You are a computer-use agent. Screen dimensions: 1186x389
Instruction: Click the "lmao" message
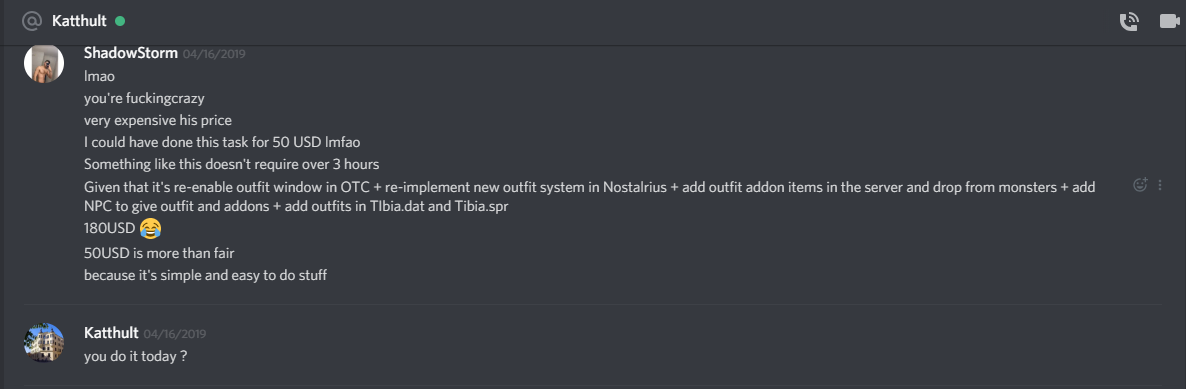click(x=99, y=76)
